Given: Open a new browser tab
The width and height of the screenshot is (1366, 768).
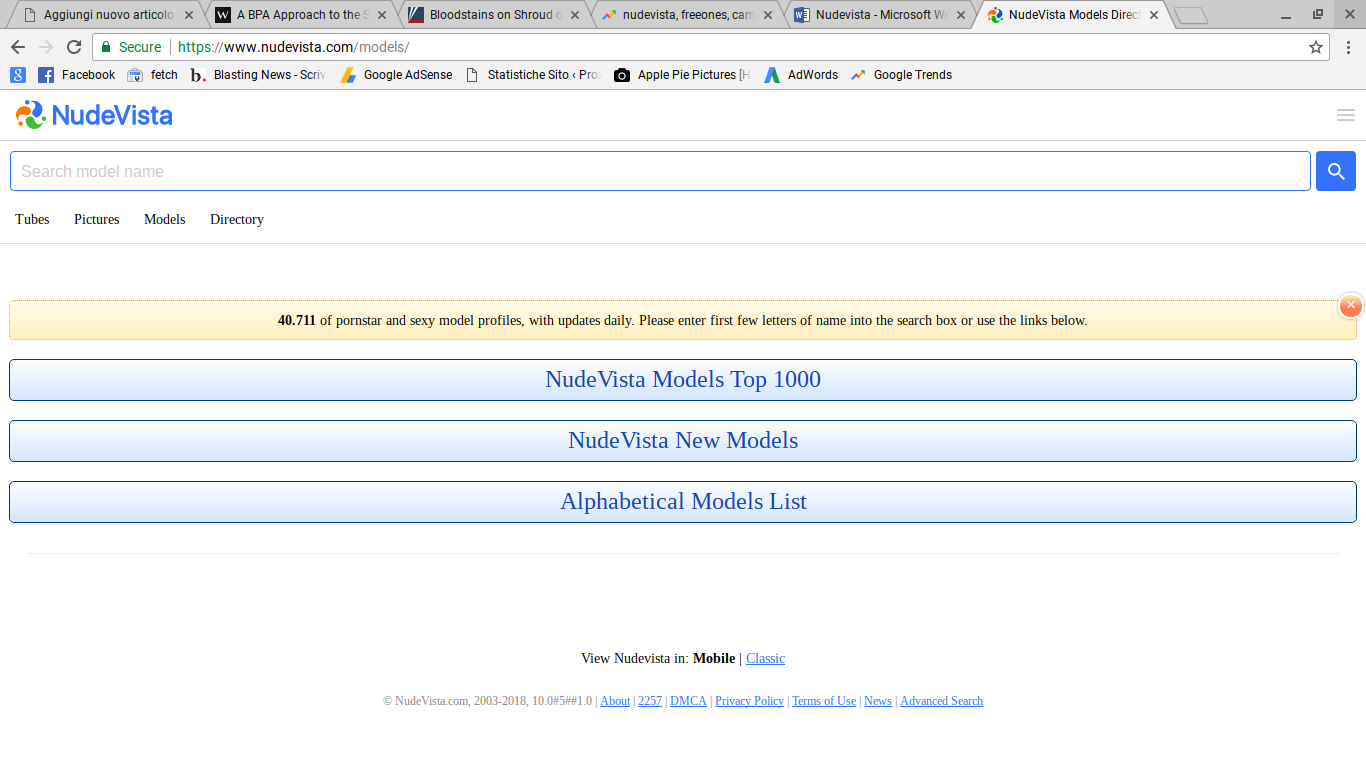Looking at the screenshot, I should tap(1191, 16).
